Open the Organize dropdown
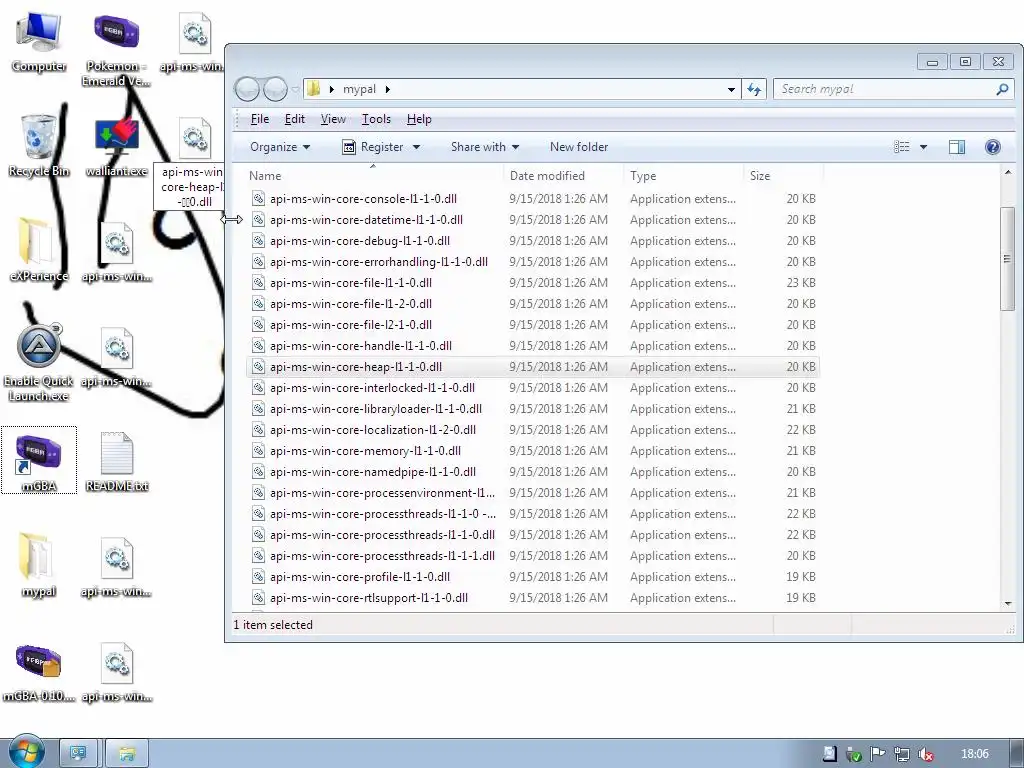 tap(280, 147)
